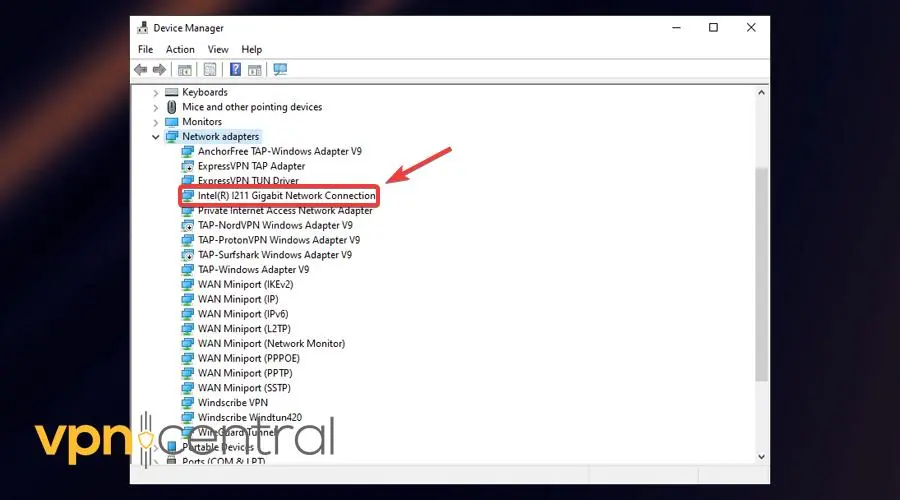
Task: Click the TAP-Windows Adapter V9 icon
Action: click(x=188, y=270)
